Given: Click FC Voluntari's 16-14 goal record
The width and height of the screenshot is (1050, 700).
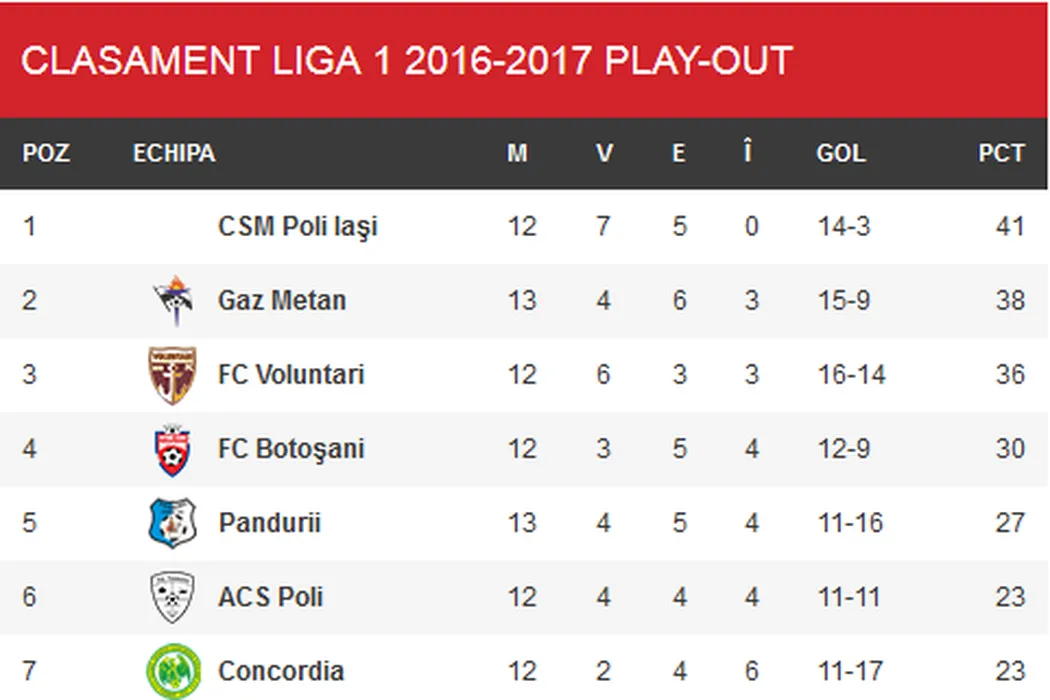Looking at the screenshot, I should click(x=851, y=375).
